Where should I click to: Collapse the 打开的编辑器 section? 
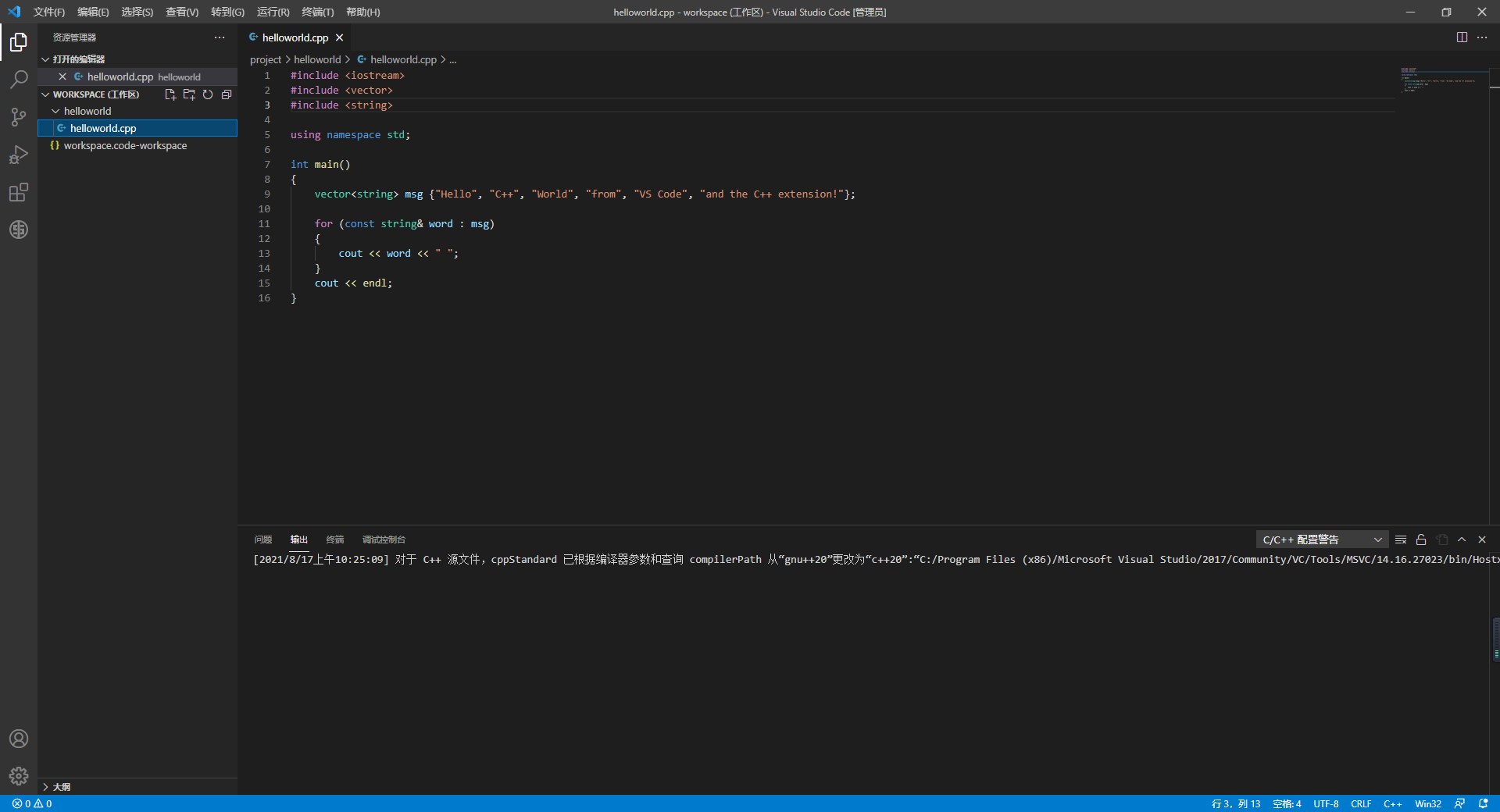137,59
